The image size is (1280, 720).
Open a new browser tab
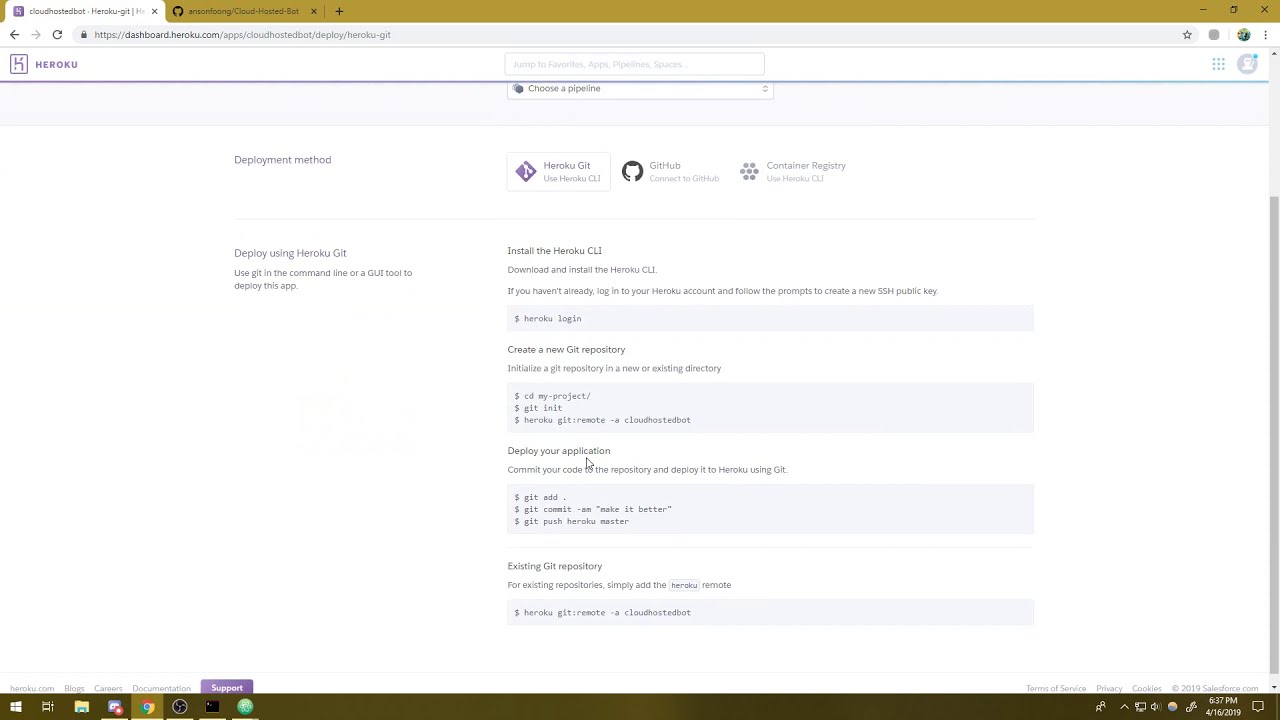(339, 11)
